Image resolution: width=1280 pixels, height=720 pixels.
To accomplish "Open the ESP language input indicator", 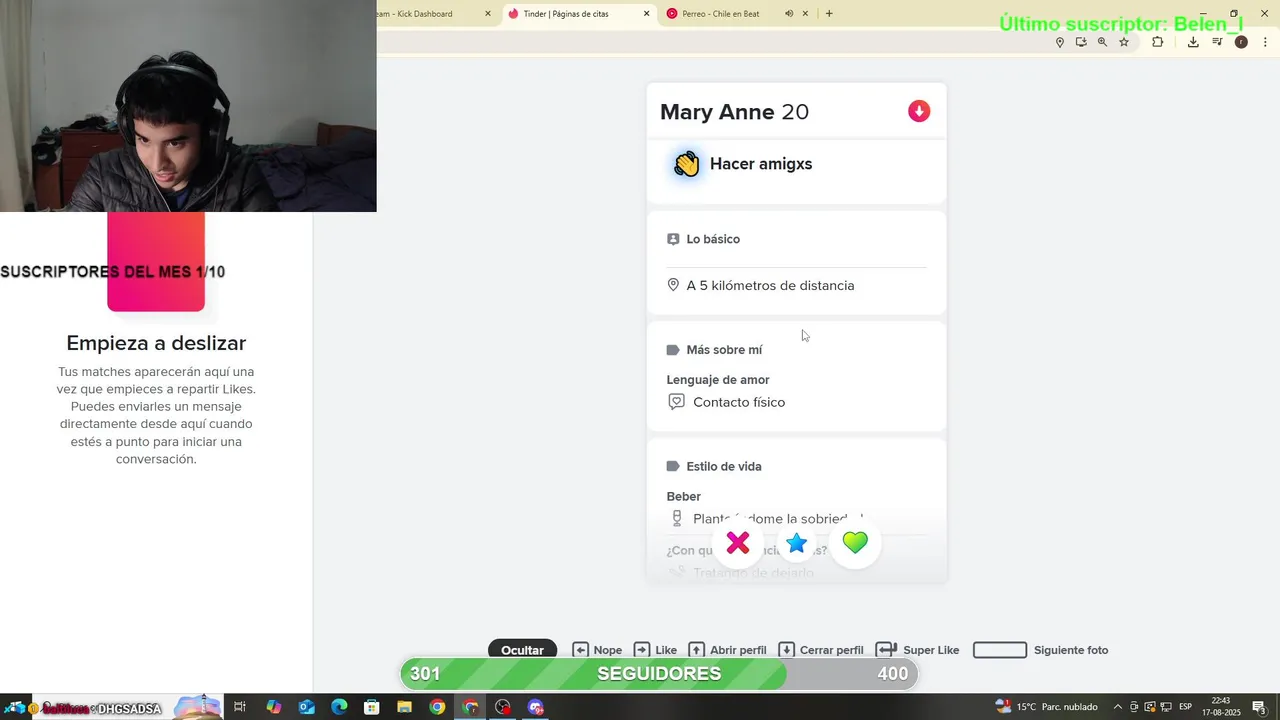I will pyautogui.click(x=1186, y=707).
